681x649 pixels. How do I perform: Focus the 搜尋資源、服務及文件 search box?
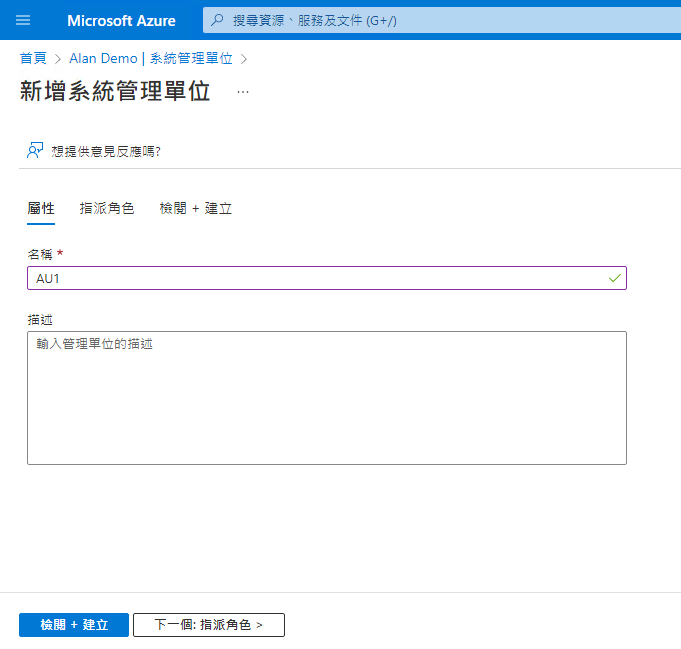(x=442, y=20)
